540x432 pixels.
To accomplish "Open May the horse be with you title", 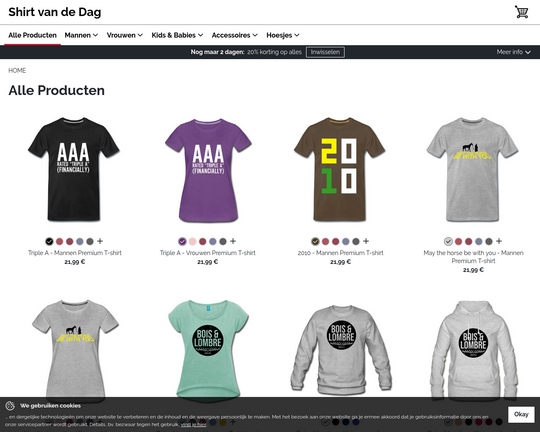I will (x=473, y=257).
